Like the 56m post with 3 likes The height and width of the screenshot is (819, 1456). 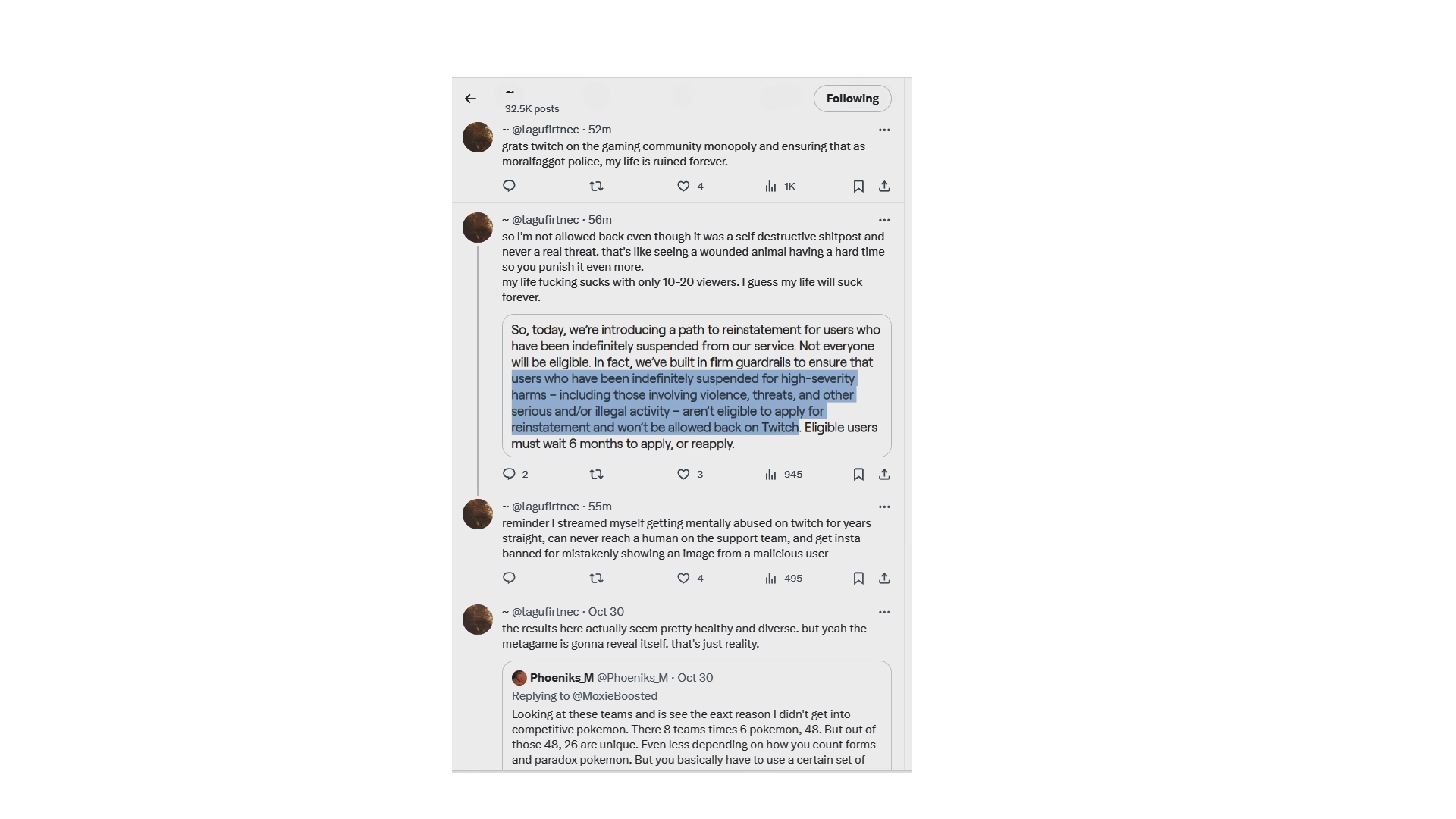(x=690, y=474)
